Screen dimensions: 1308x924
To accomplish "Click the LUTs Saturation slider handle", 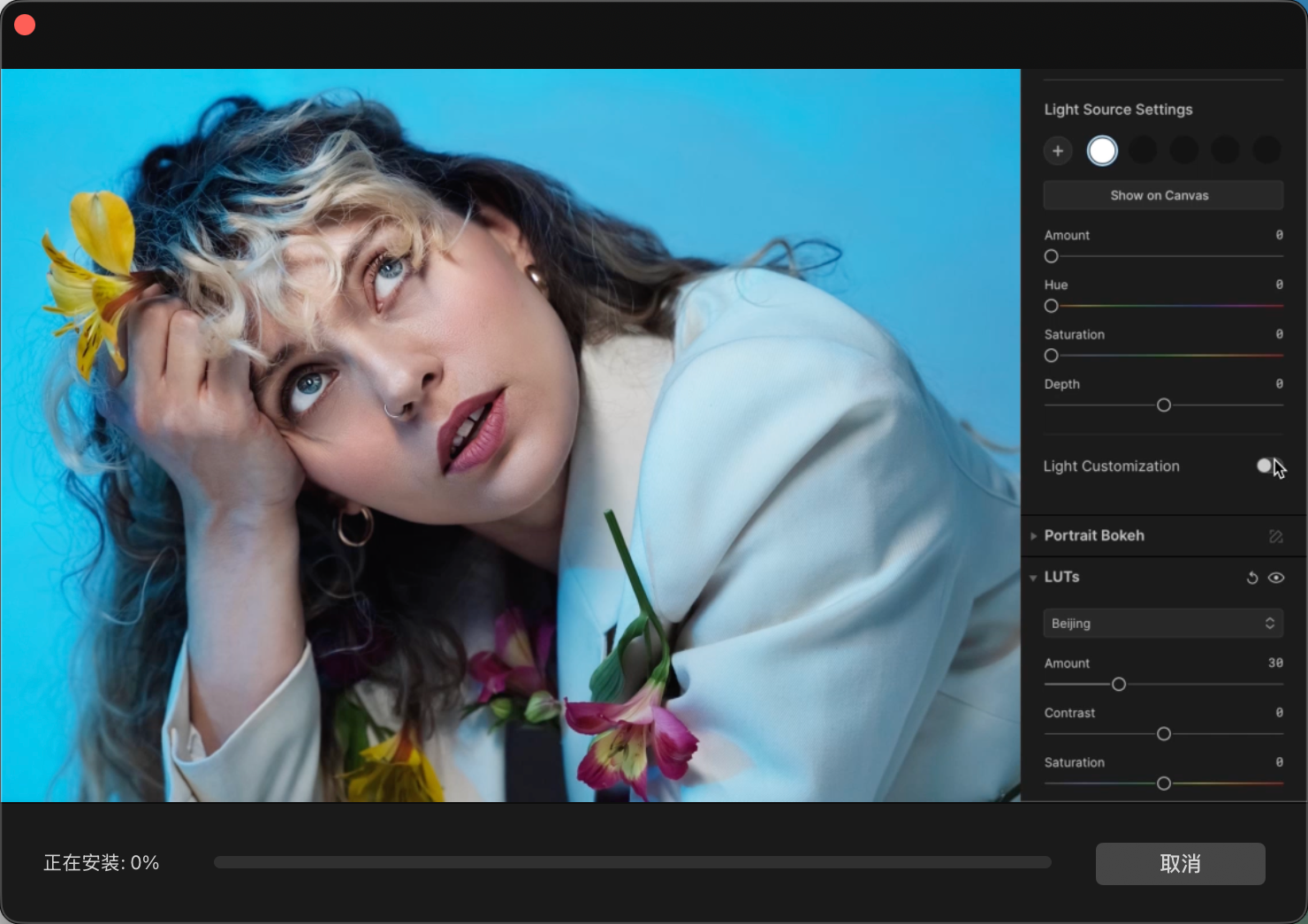I will click(x=1163, y=784).
